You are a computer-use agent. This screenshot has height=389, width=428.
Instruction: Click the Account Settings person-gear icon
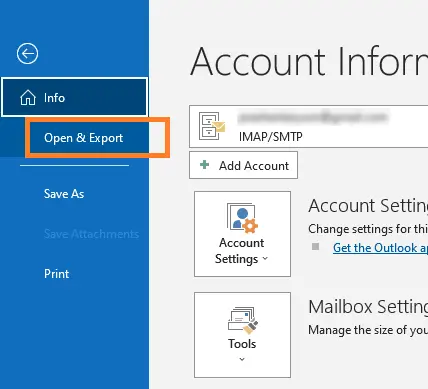[x=242, y=217]
